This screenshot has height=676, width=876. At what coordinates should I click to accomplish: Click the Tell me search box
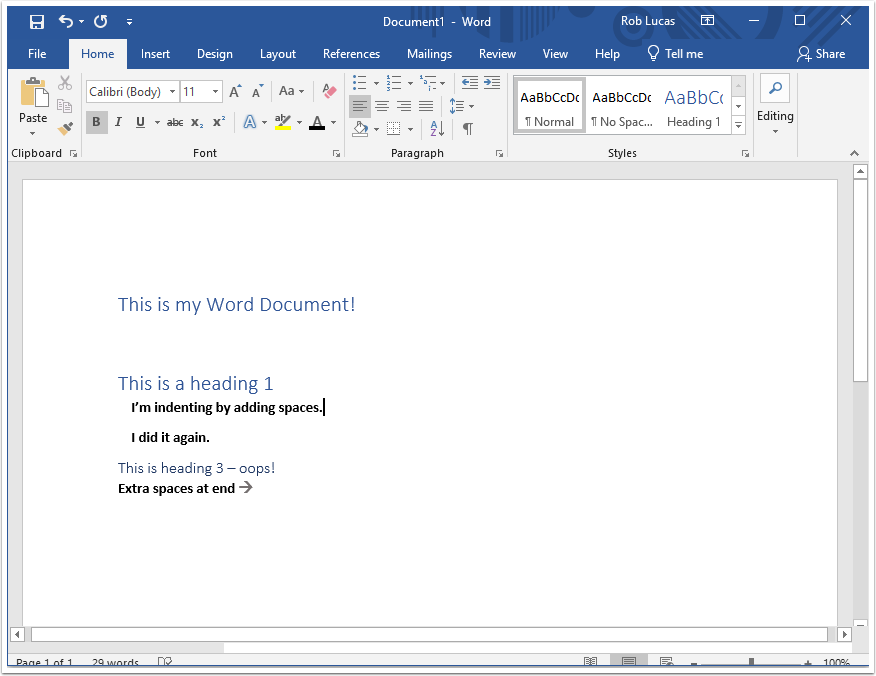[675, 54]
